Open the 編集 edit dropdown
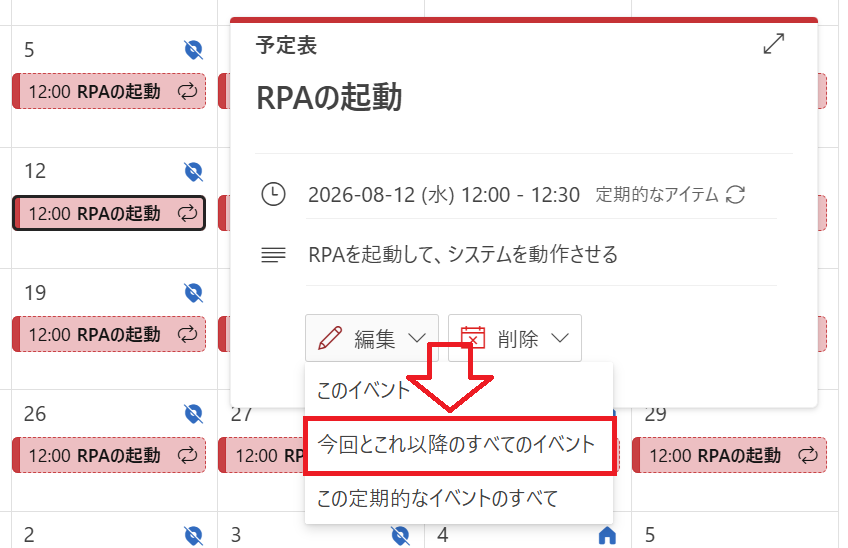Viewport: 848px width, 548px height. (372, 338)
